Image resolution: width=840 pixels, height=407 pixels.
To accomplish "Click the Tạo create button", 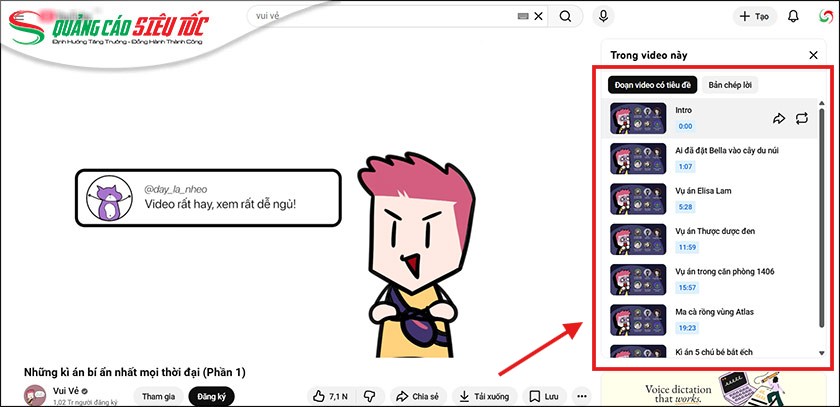I will point(755,16).
